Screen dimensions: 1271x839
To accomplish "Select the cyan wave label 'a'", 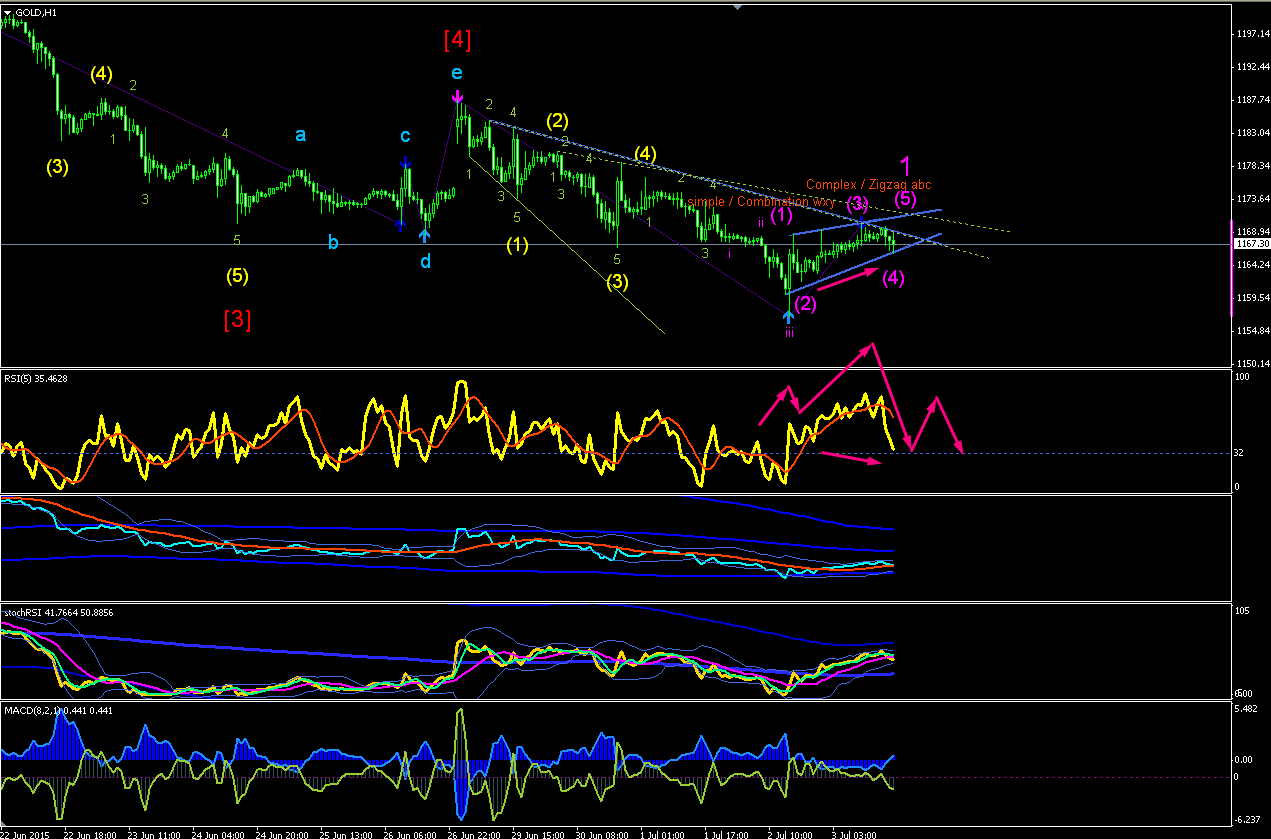I will click(300, 135).
